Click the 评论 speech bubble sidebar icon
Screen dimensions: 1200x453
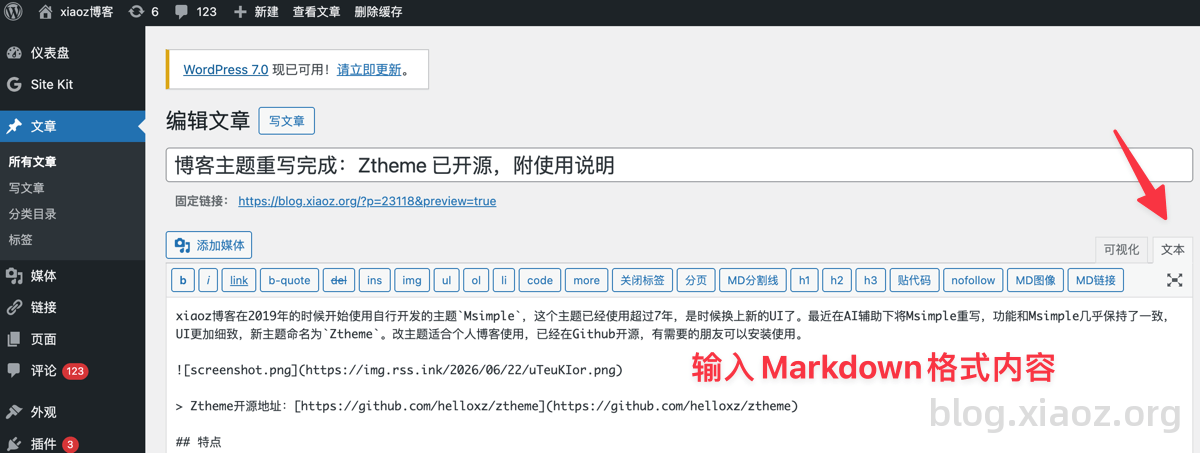14,371
